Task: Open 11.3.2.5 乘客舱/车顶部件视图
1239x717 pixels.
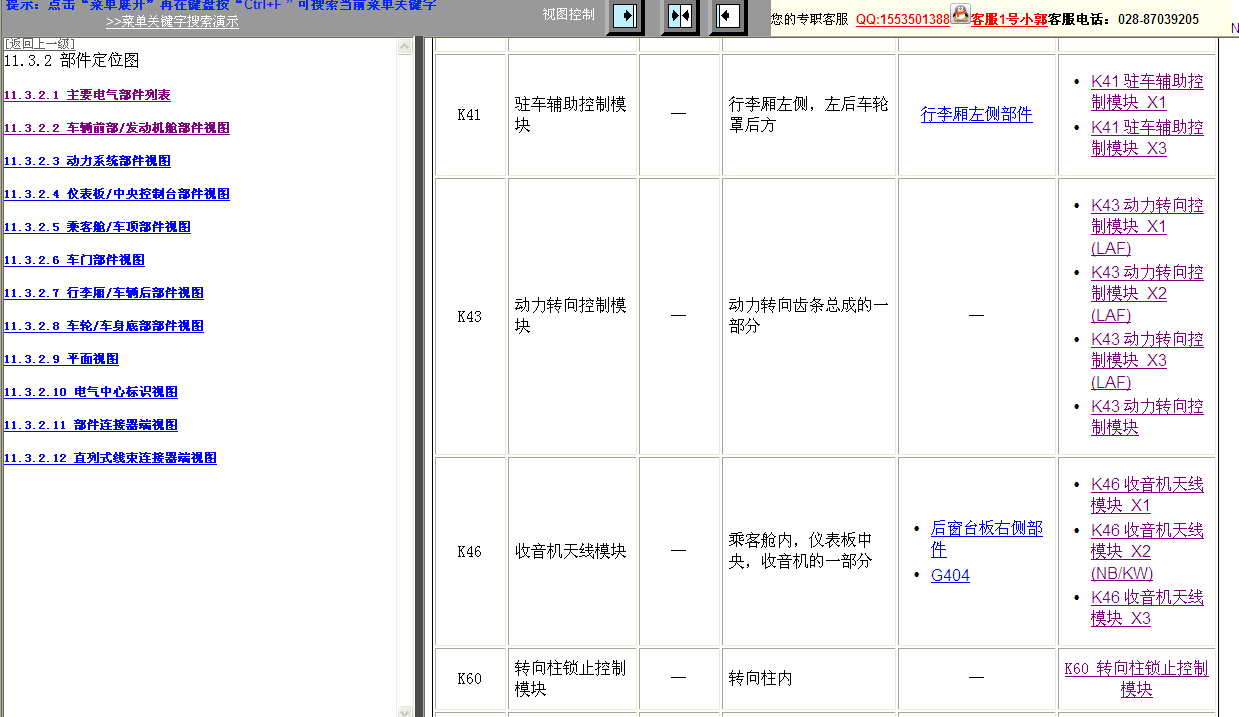Action: [x=97, y=227]
